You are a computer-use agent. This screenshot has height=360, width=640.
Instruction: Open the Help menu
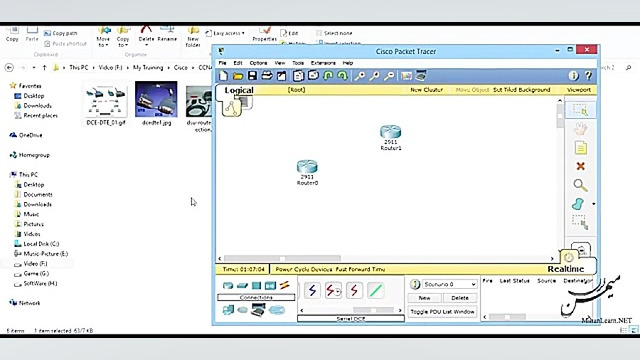pos(348,63)
